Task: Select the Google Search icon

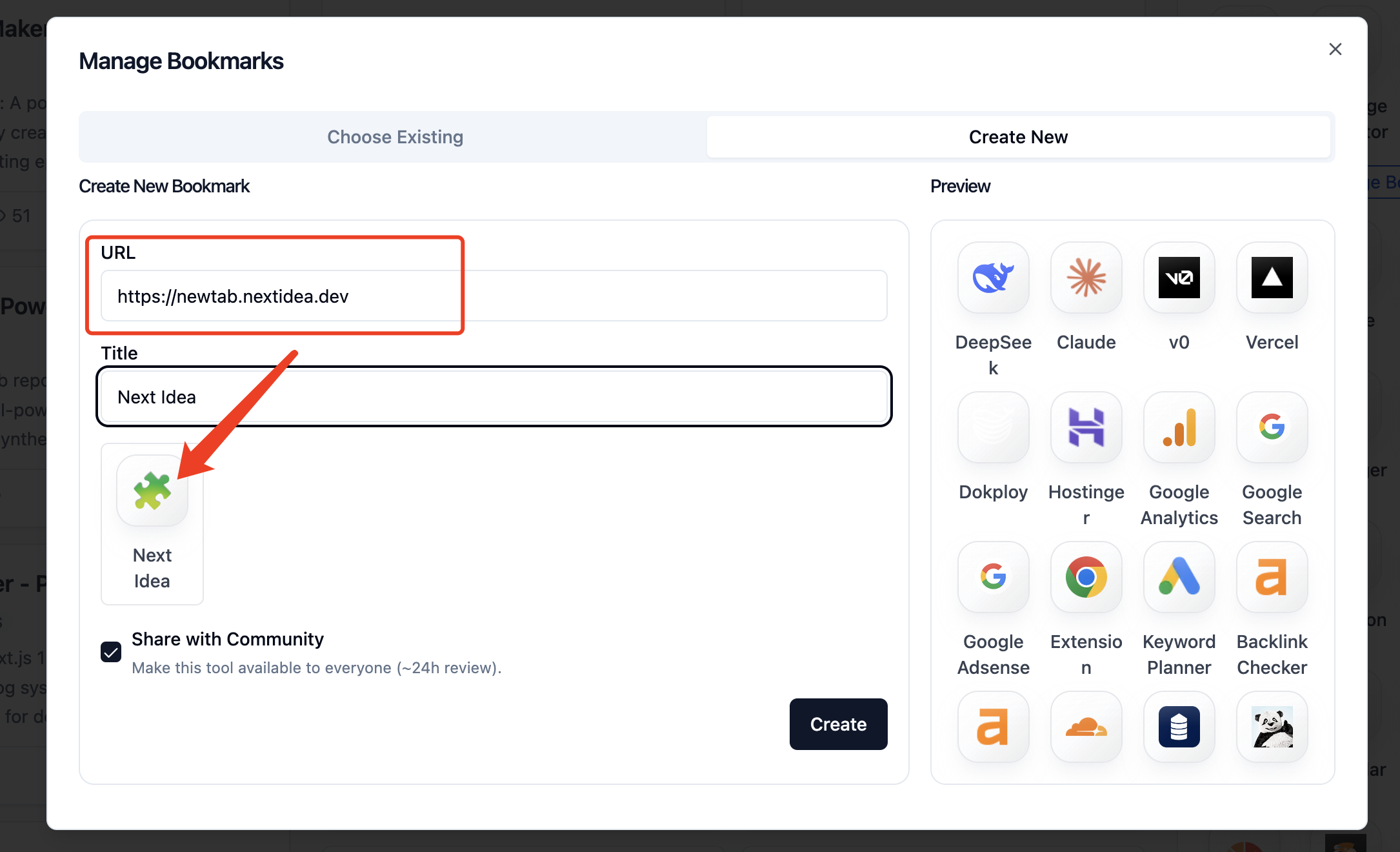Action: pyautogui.click(x=1272, y=427)
